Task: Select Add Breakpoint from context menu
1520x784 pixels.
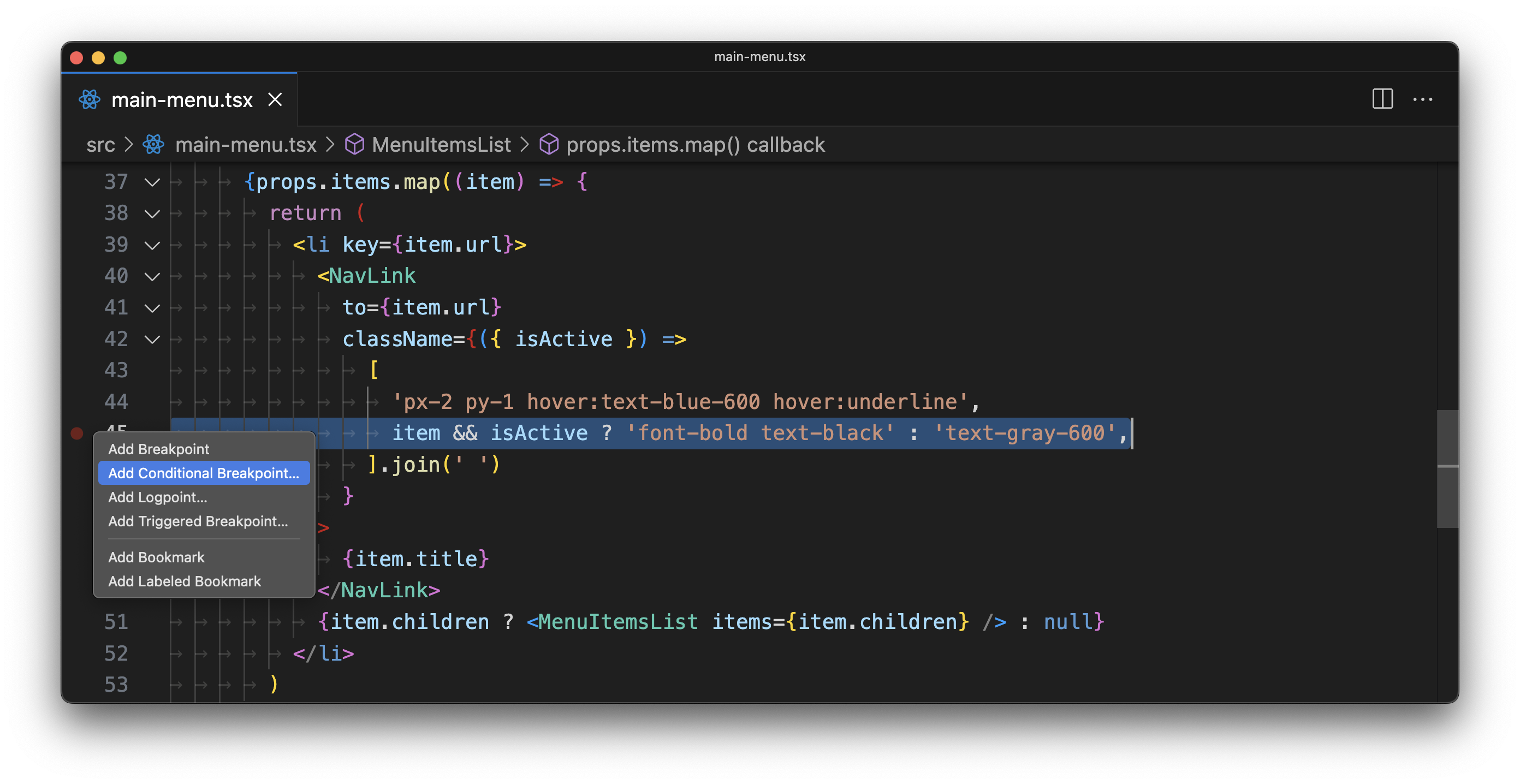Action: tap(204, 449)
